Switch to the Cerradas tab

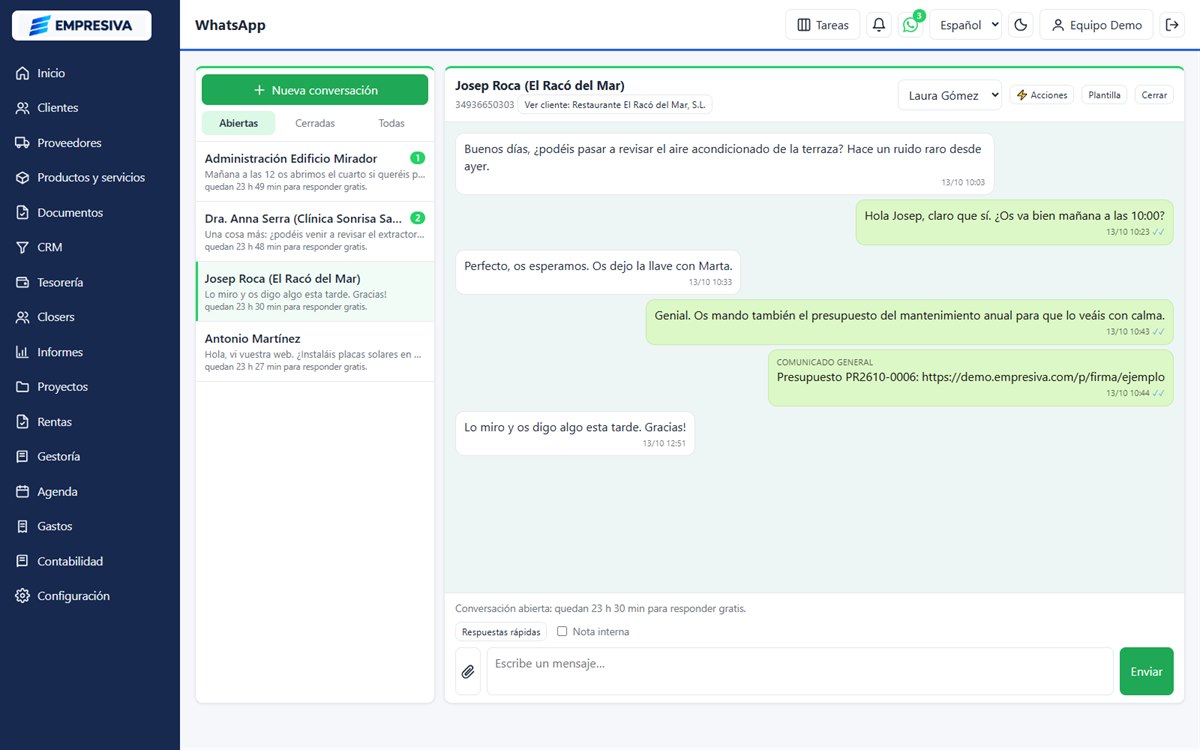click(x=315, y=123)
